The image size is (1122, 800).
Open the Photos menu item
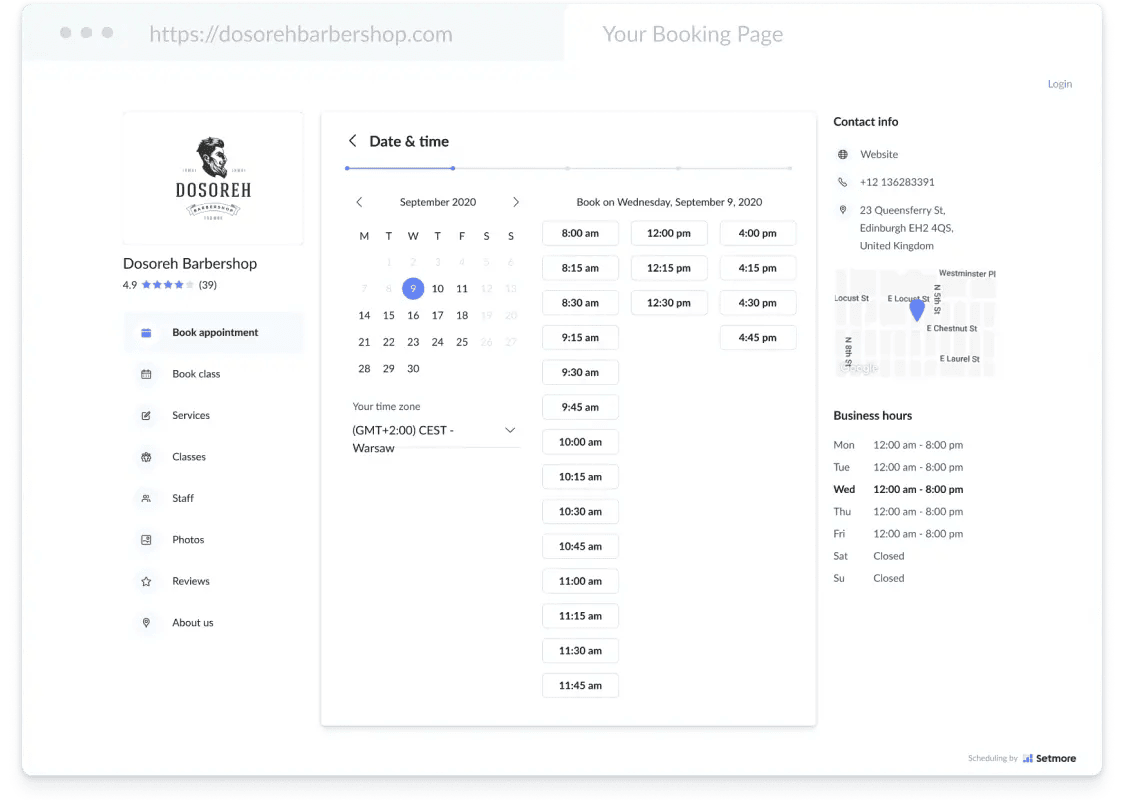(x=213, y=540)
